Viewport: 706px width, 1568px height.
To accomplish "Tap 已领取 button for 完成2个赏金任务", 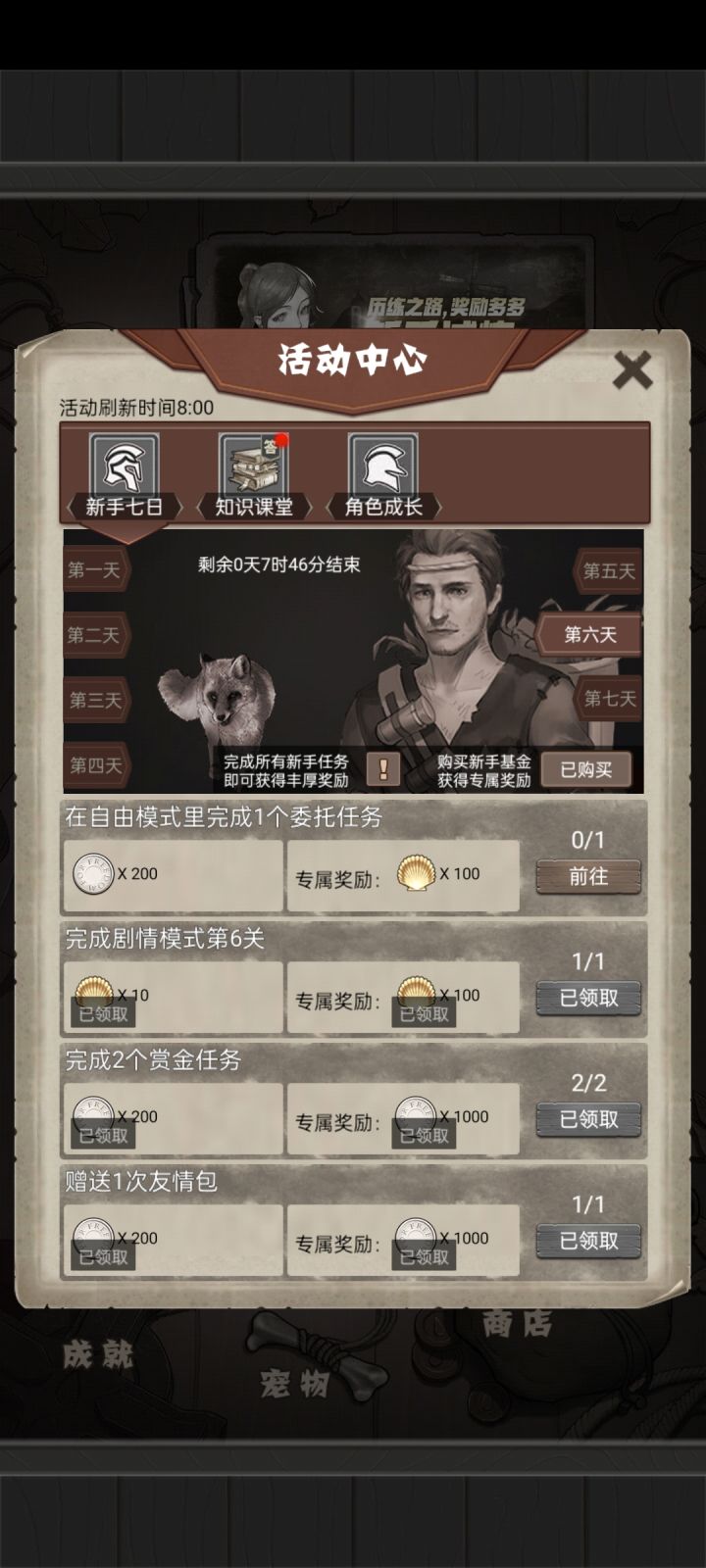I will coord(588,1119).
